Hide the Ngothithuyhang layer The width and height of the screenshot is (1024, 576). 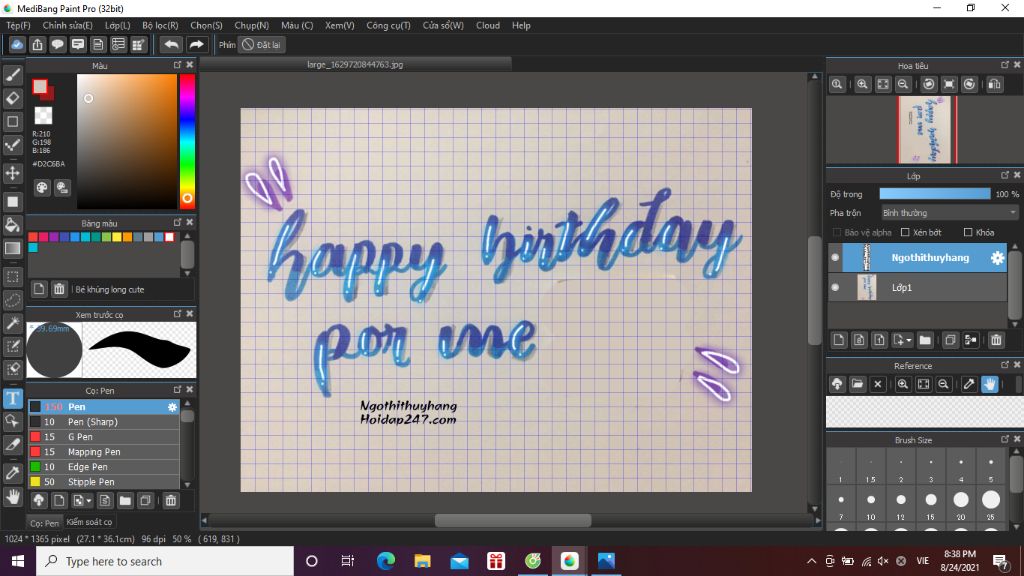(x=835, y=258)
